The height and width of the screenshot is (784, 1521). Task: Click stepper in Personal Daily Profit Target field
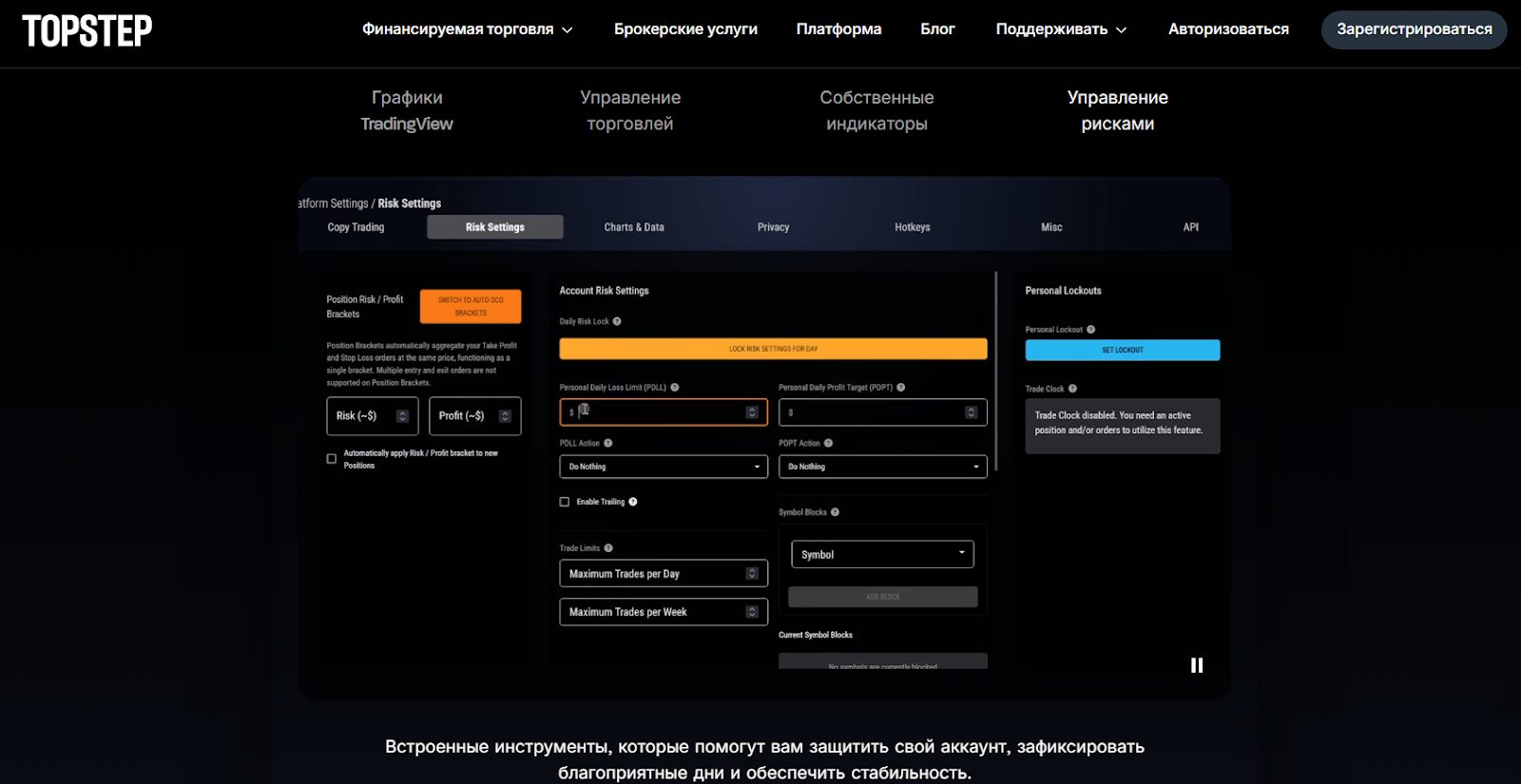pyautogui.click(x=971, y=412)
